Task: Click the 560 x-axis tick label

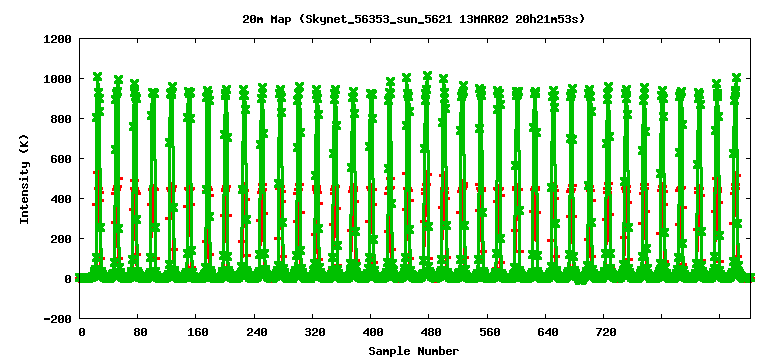Action: coord(490,333)
